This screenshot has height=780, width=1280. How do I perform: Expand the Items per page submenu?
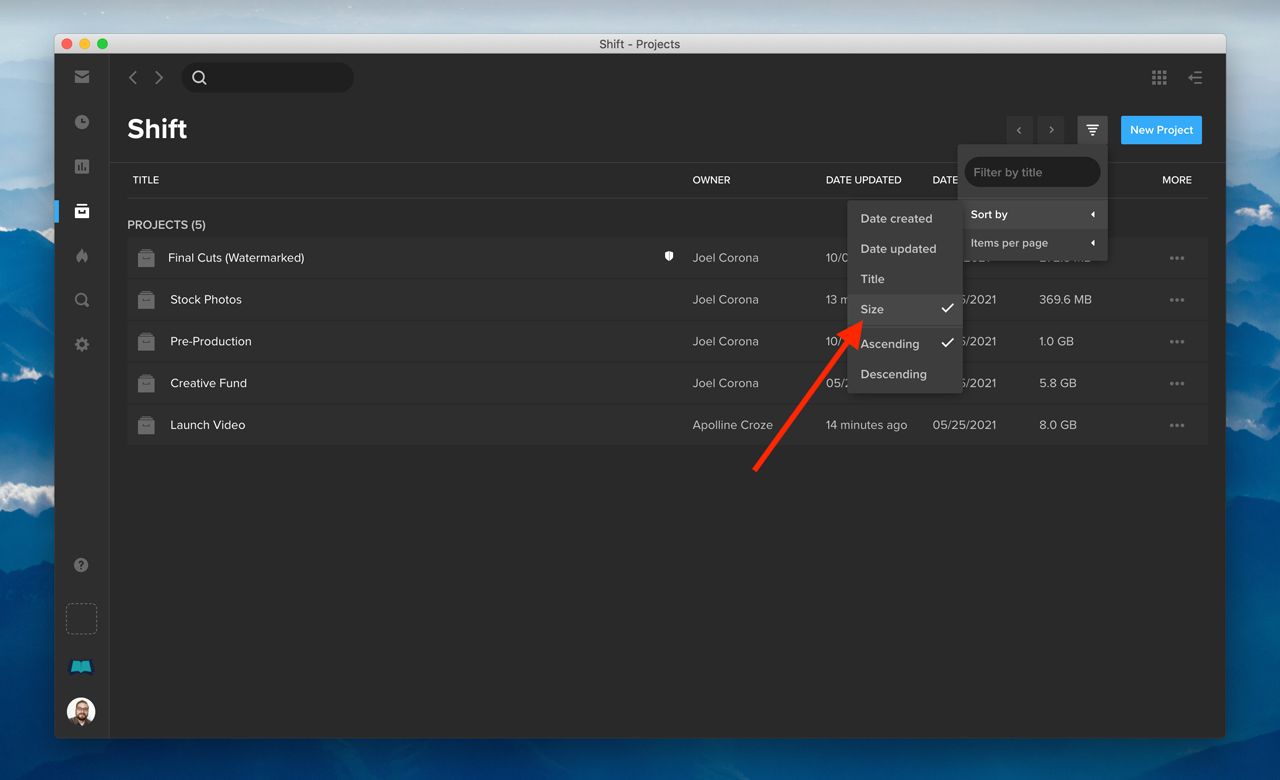pyautogui.click(x=1032, y=243)
